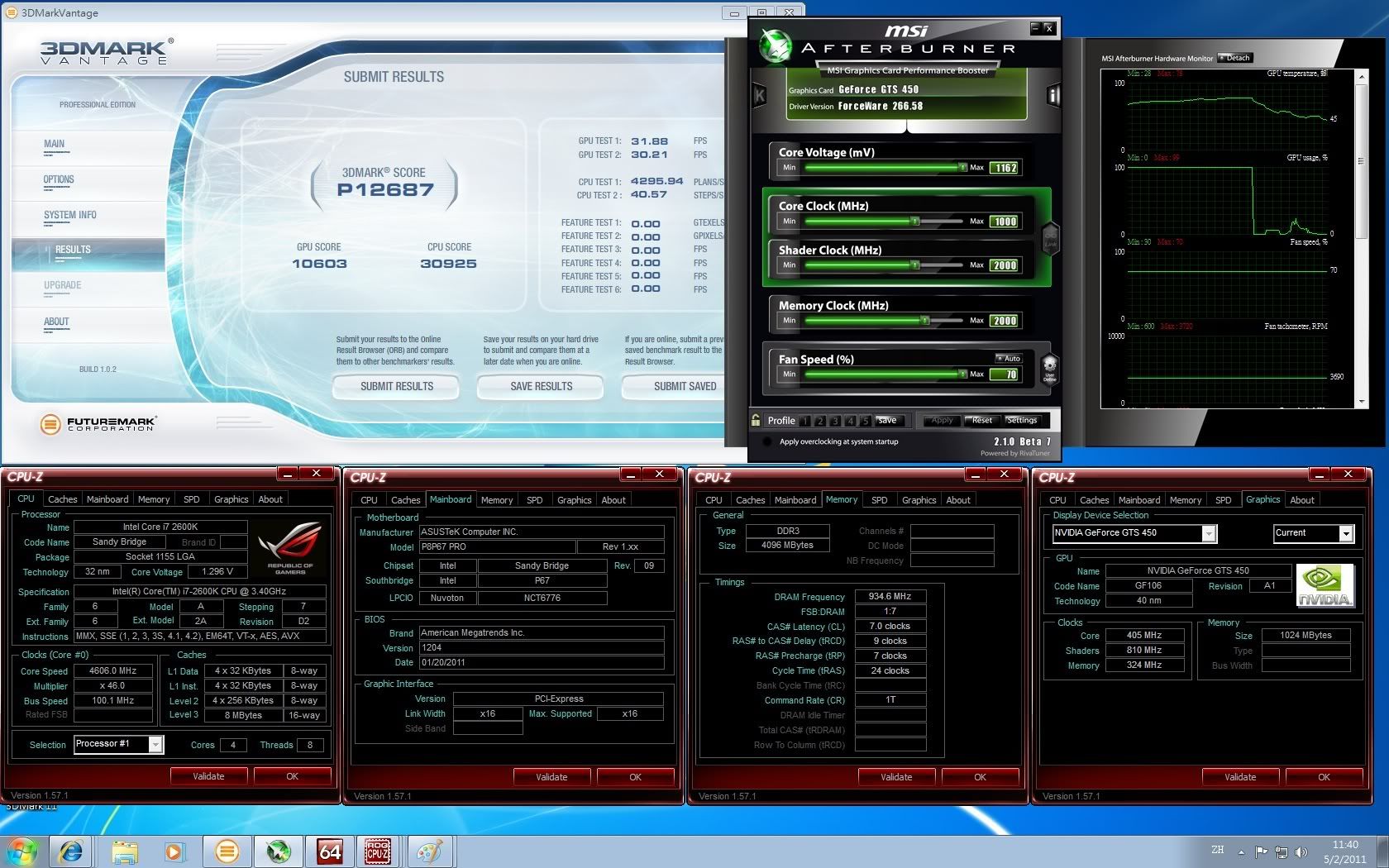The height and width of the screenshot is (868, 1389).
Task: Switch to SPD tab in CPU-Z Memory window
Action: [880, 500]
